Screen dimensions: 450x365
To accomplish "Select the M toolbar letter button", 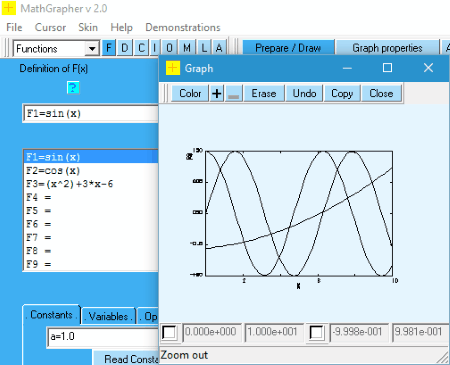I will (x=187, y=48).
